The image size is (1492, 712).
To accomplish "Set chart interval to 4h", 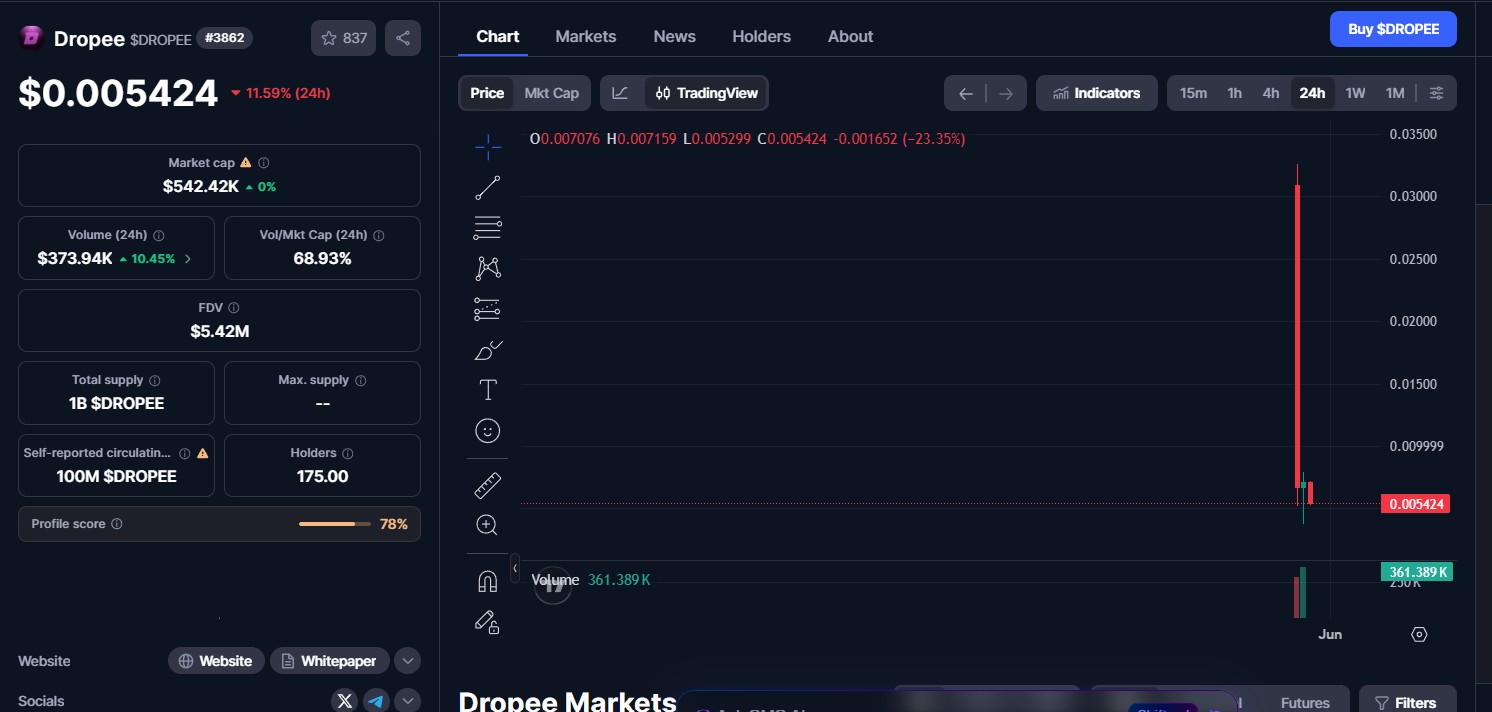I will (x=1271, y=93).
